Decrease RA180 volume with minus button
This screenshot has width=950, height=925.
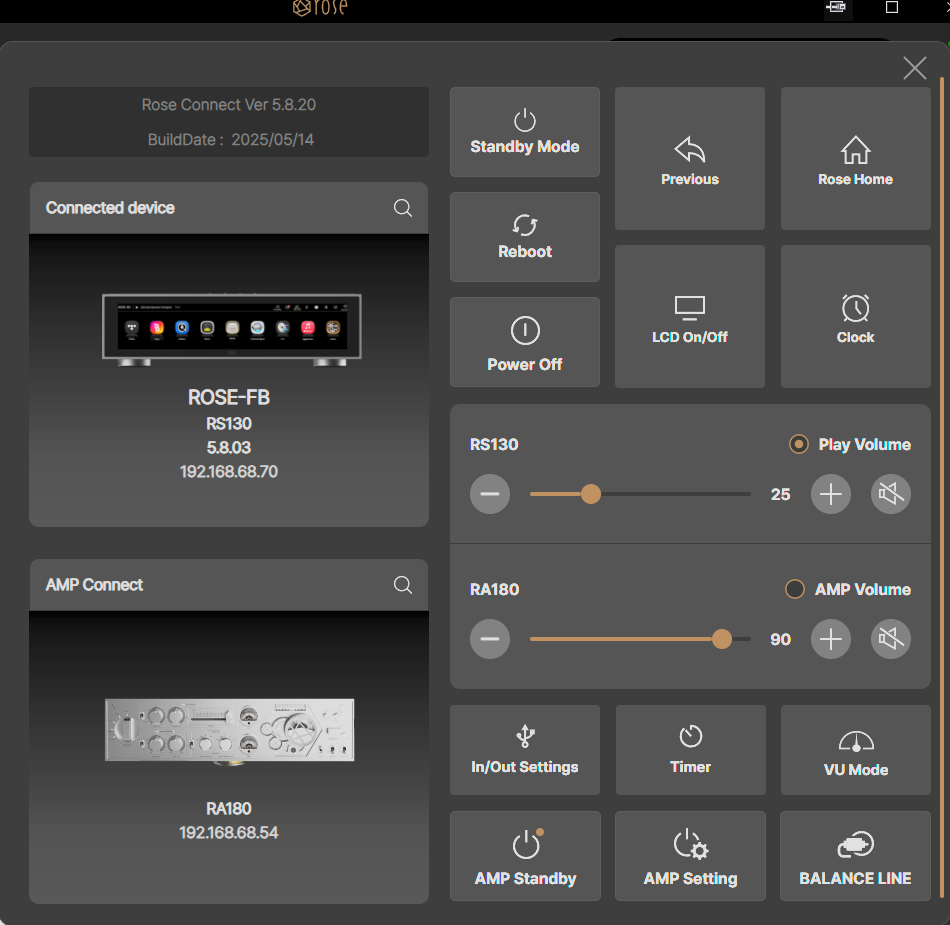pos(490,639)
